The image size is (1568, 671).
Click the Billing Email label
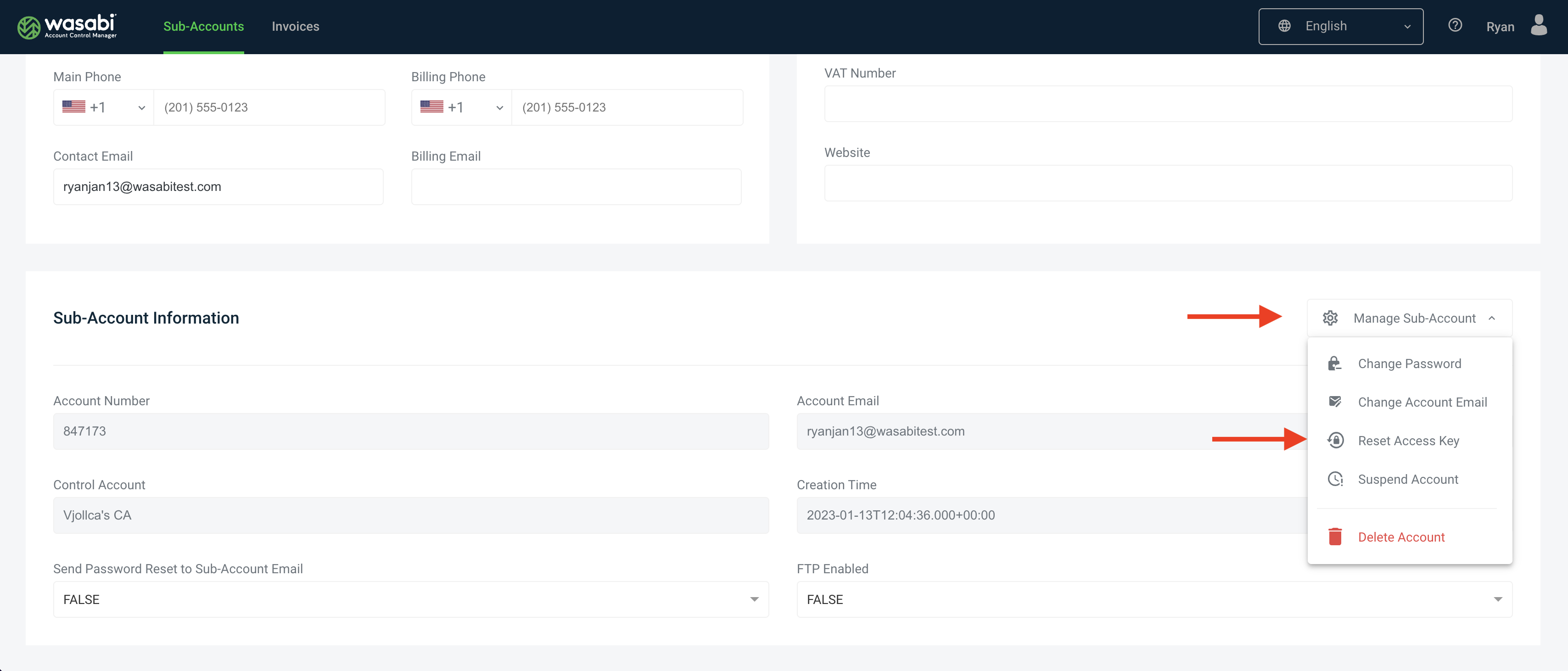[x=446, y=157]
